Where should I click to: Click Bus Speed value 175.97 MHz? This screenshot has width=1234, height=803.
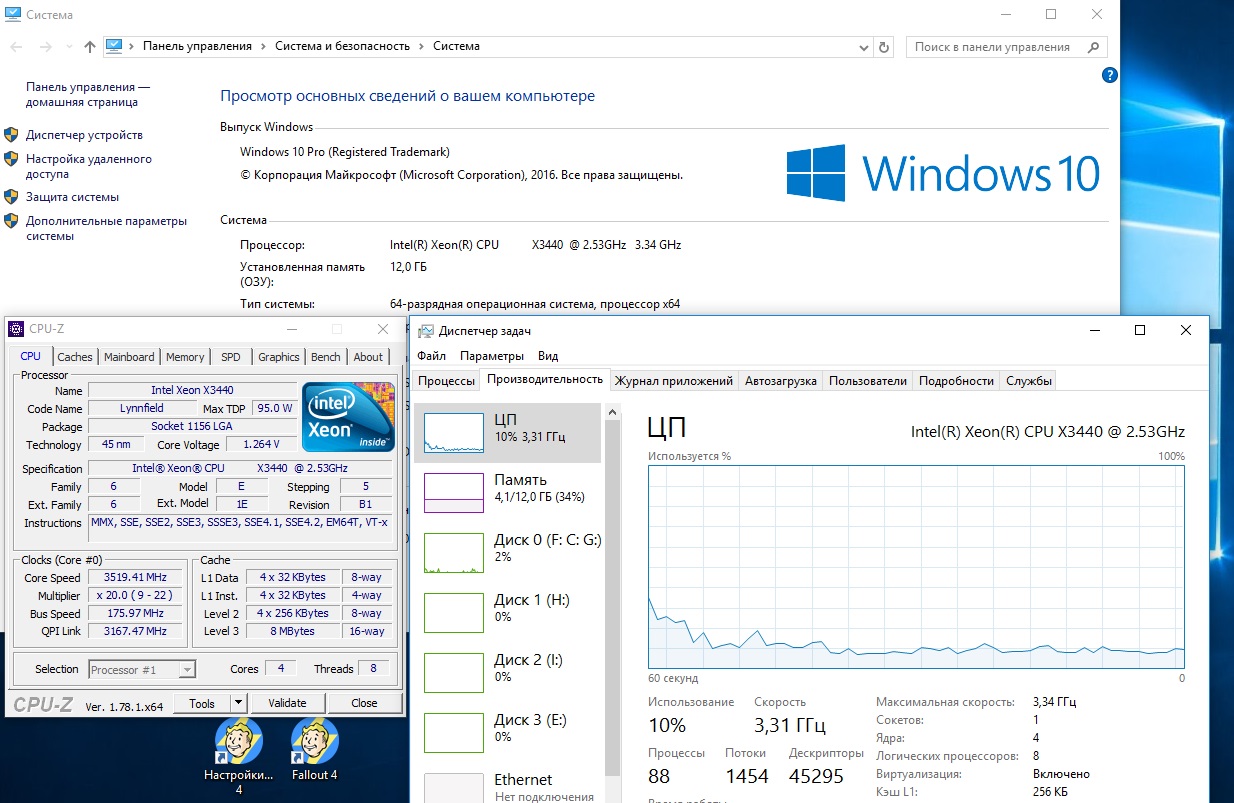(136, 613)
